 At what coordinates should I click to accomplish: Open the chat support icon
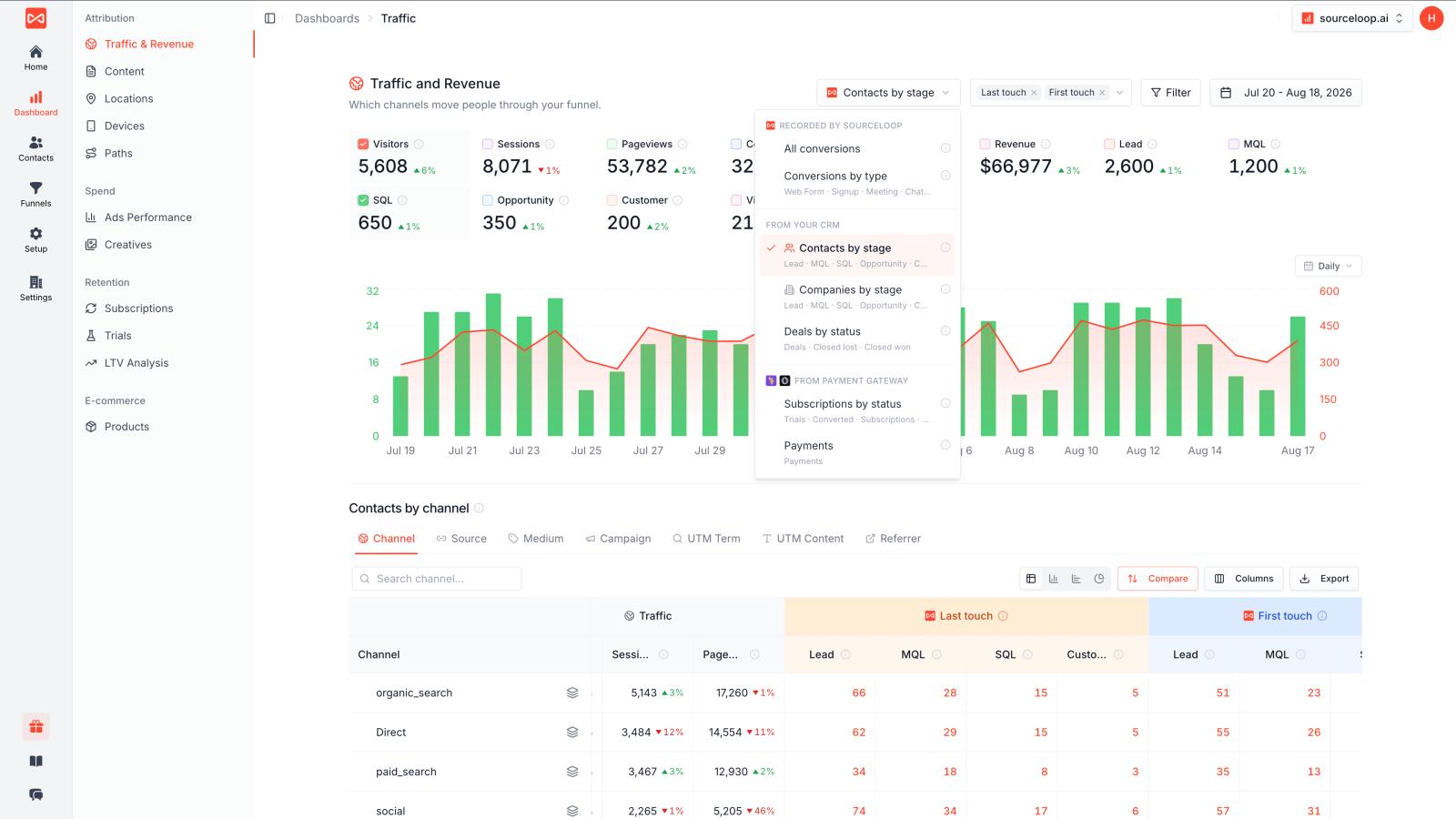coord(35,794)
